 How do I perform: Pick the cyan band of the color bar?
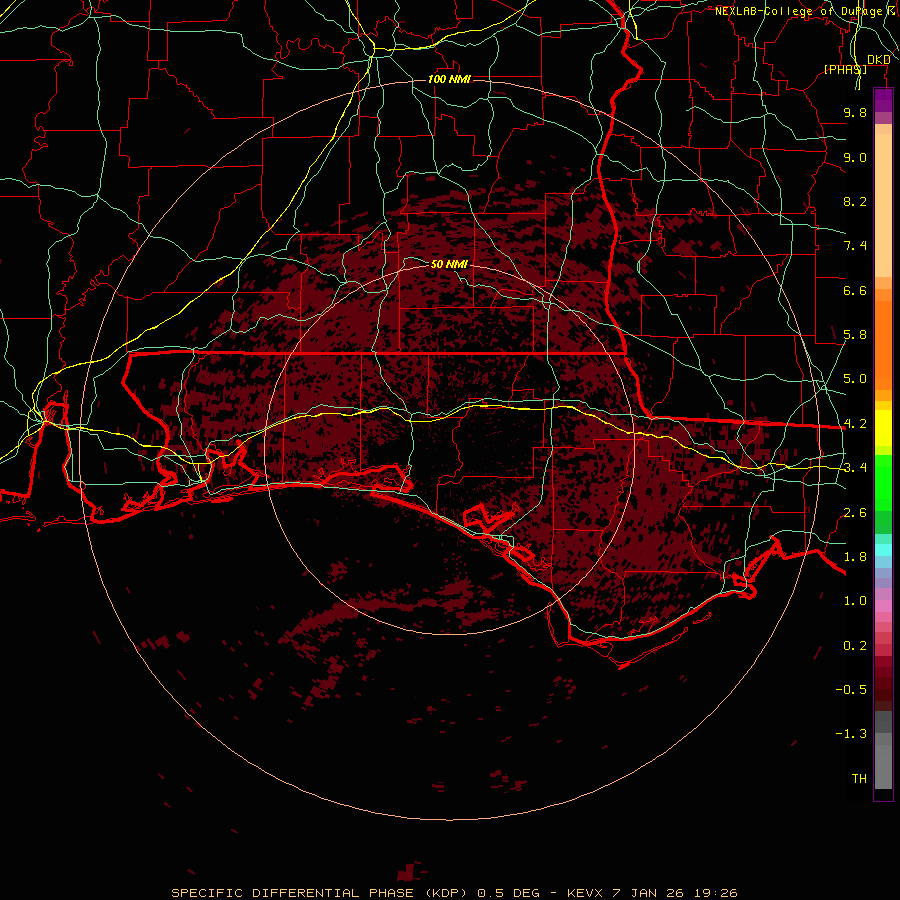(x=883, y=550)
